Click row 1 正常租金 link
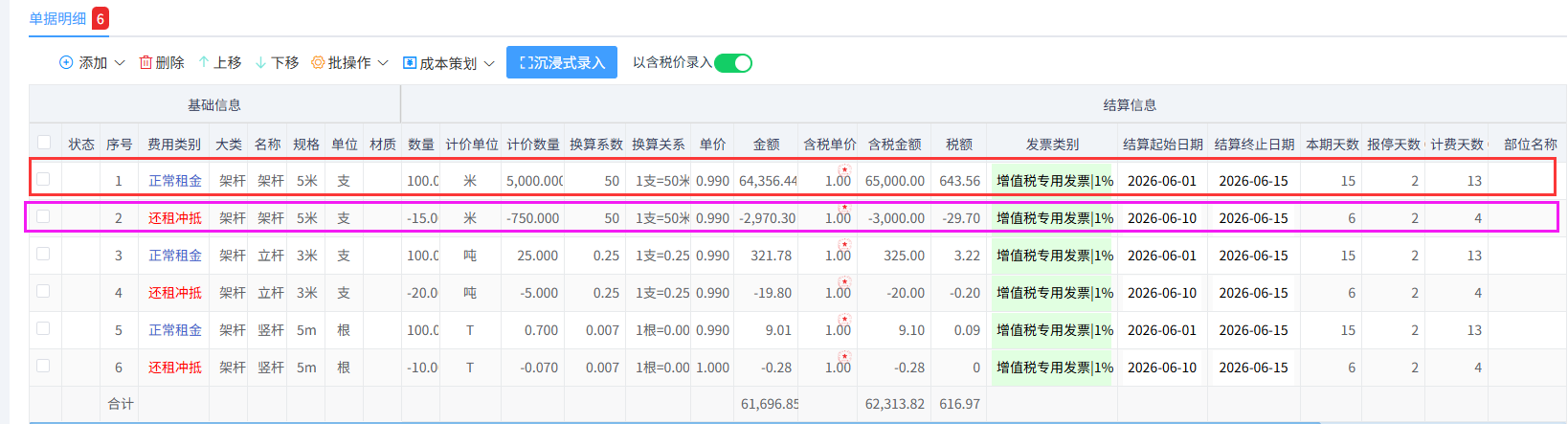The height and width of the screenshot is (424, 1568). [175, 180]
